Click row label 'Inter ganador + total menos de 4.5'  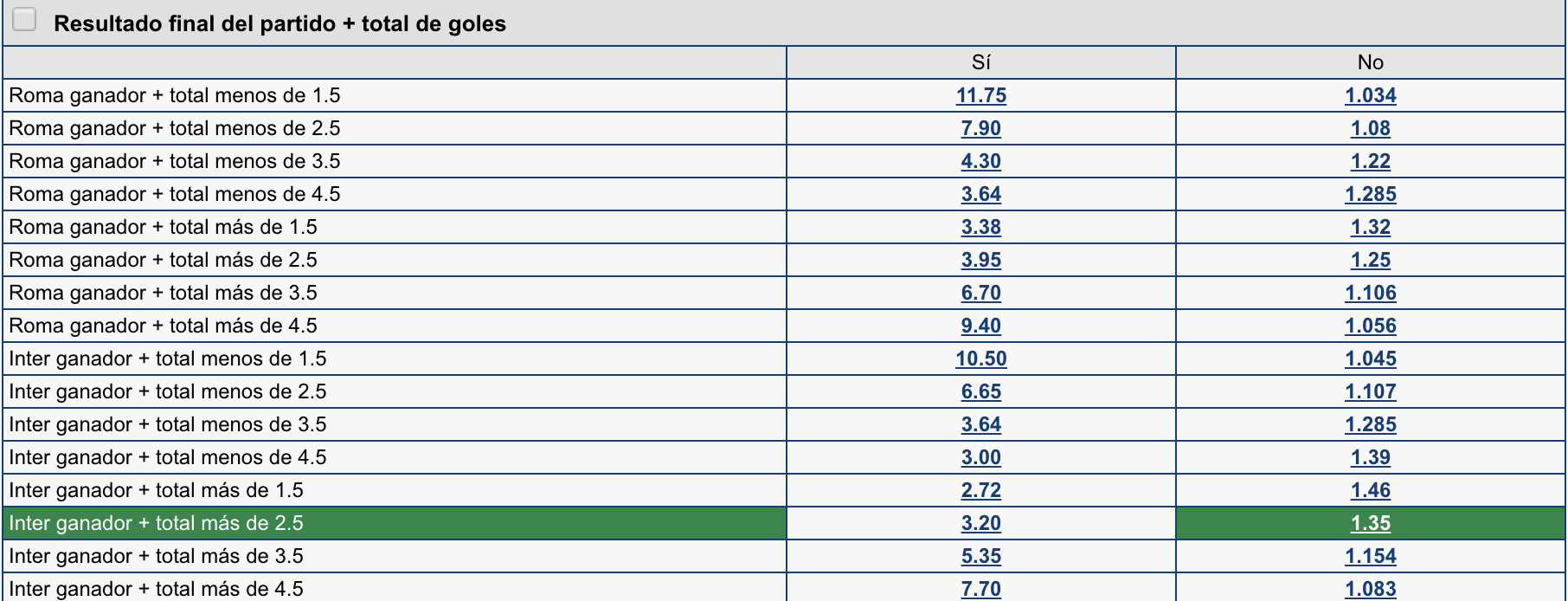(168, 457)
